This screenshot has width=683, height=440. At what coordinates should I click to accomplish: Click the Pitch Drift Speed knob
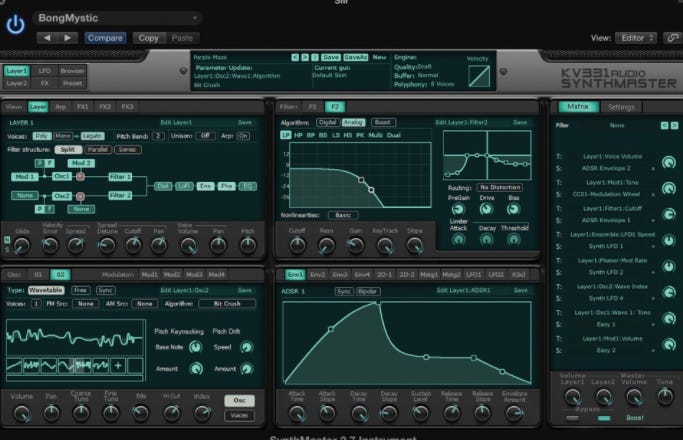[x=247, y=347]
